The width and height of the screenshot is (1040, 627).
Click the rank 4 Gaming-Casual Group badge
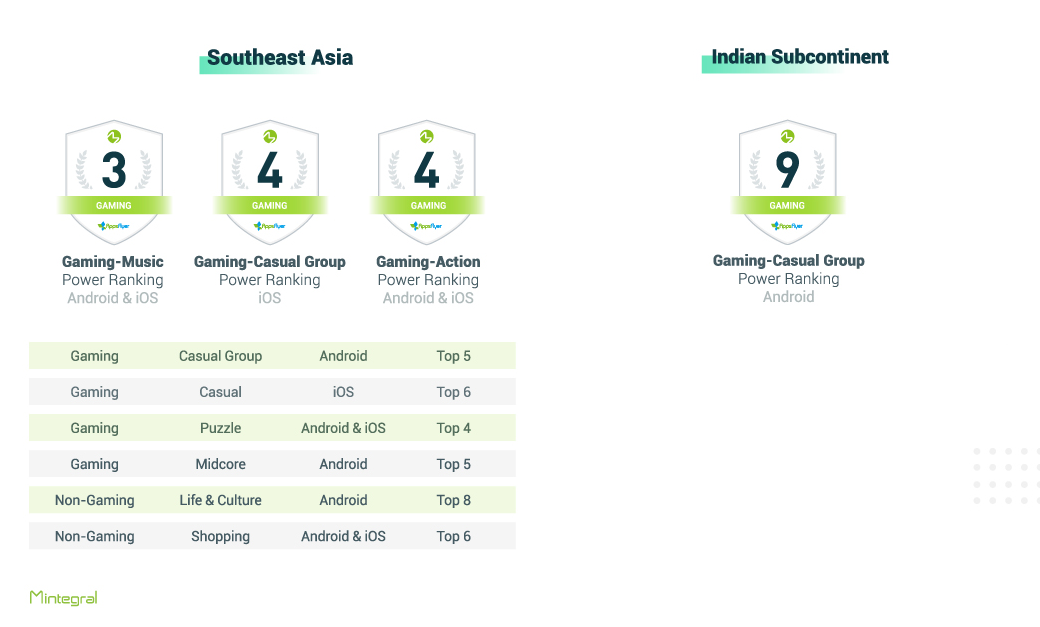point(270,182)
